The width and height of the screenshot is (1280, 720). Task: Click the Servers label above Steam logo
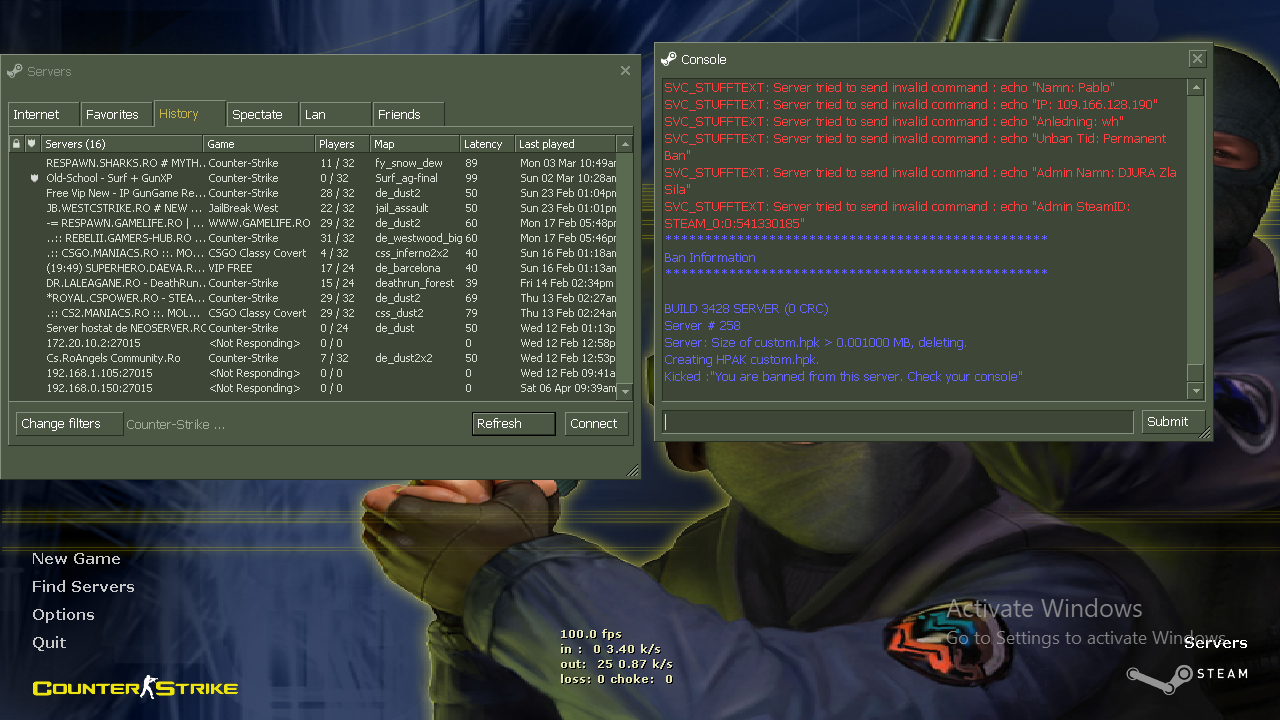point(1216,643)
